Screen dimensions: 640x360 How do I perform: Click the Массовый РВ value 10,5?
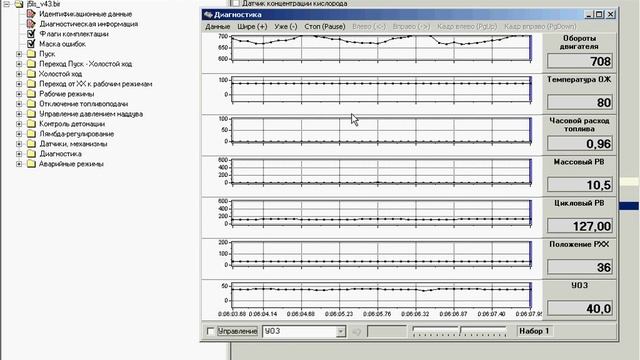(x=580, y=185)
